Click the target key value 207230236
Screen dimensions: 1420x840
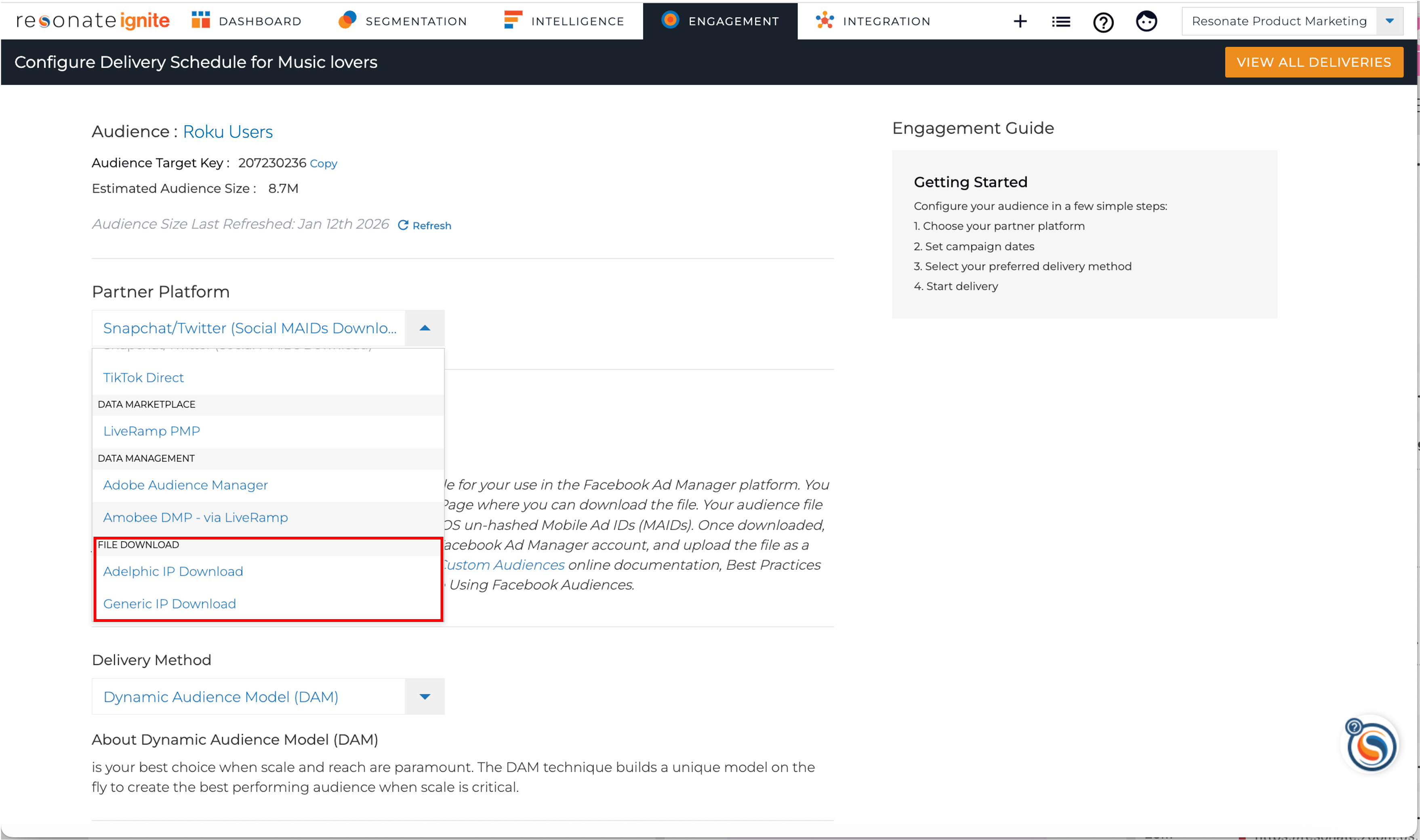[x=272, y=163]
